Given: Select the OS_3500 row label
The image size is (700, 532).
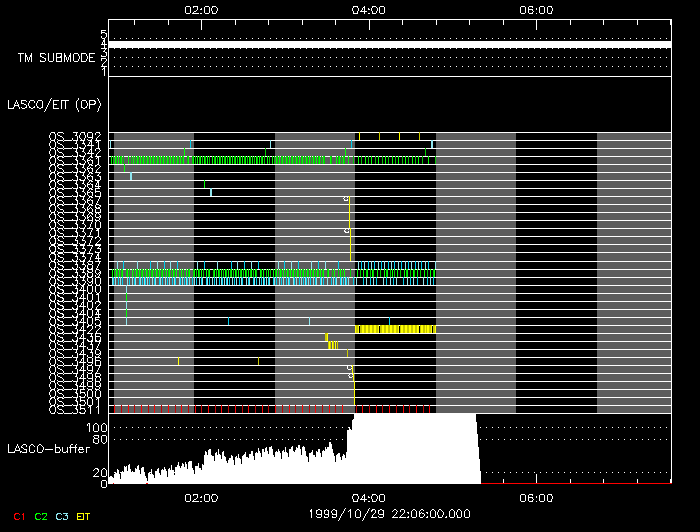Looking at the screenshot, I should tap(75, 393).
